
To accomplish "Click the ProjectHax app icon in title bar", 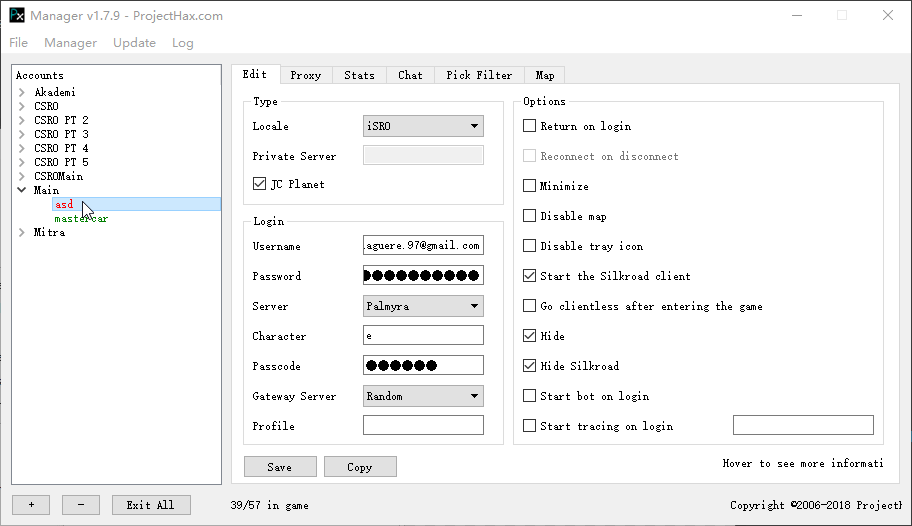I will tap(16, 16).
